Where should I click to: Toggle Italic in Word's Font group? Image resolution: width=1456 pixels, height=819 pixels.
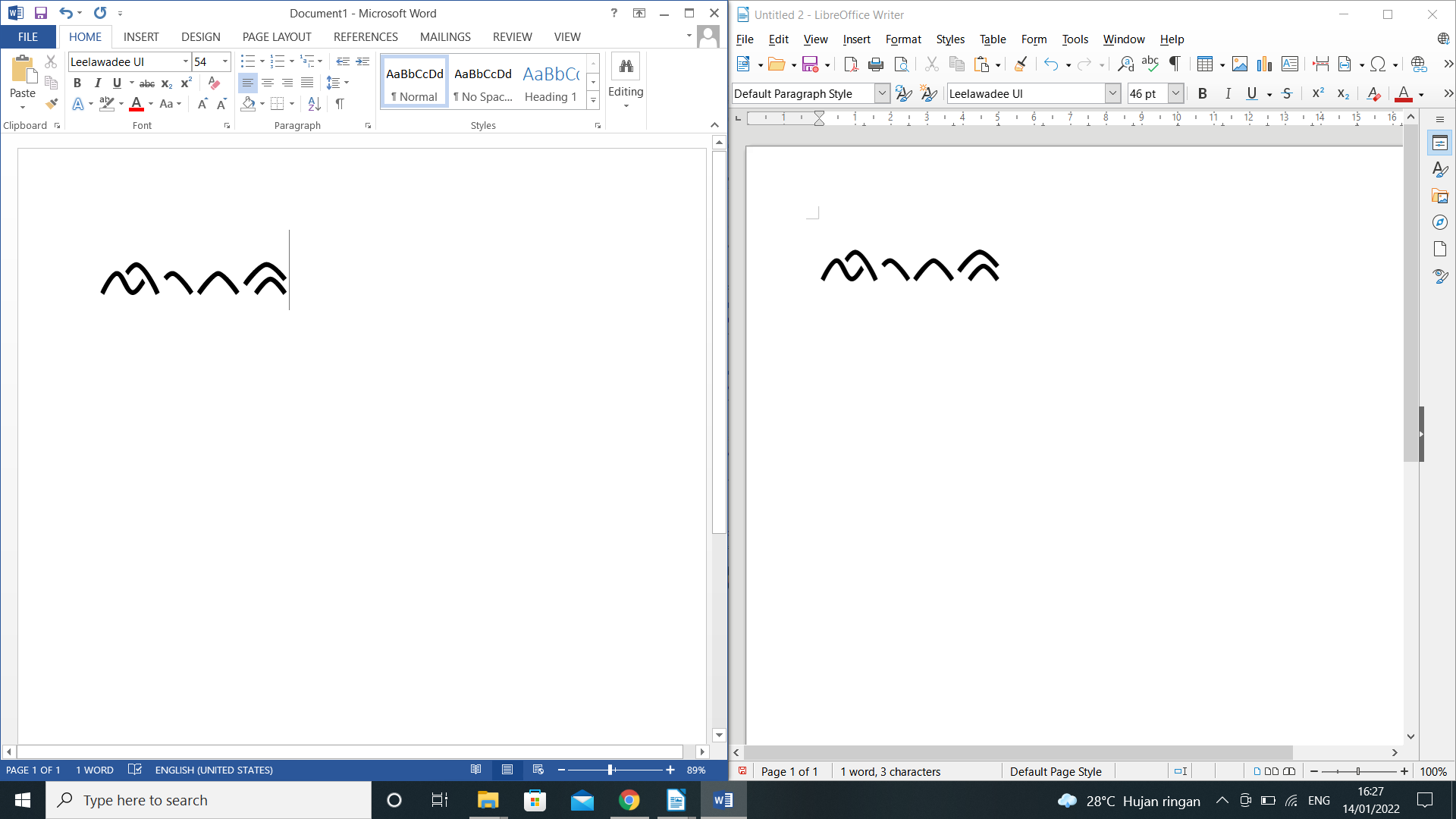[97, 83]
